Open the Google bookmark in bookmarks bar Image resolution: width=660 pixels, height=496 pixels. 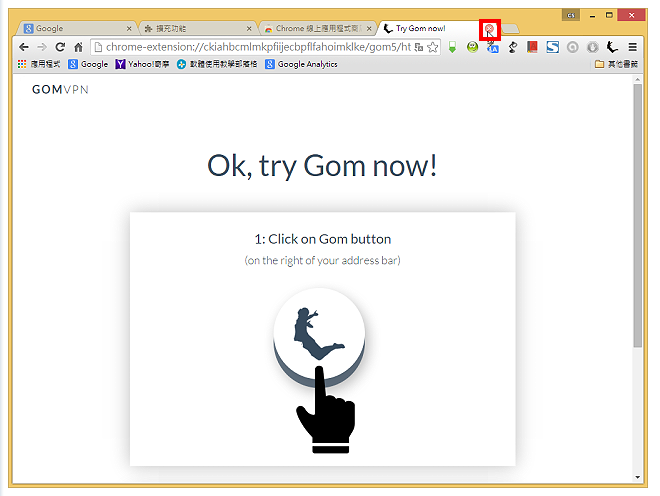[88, 64]
